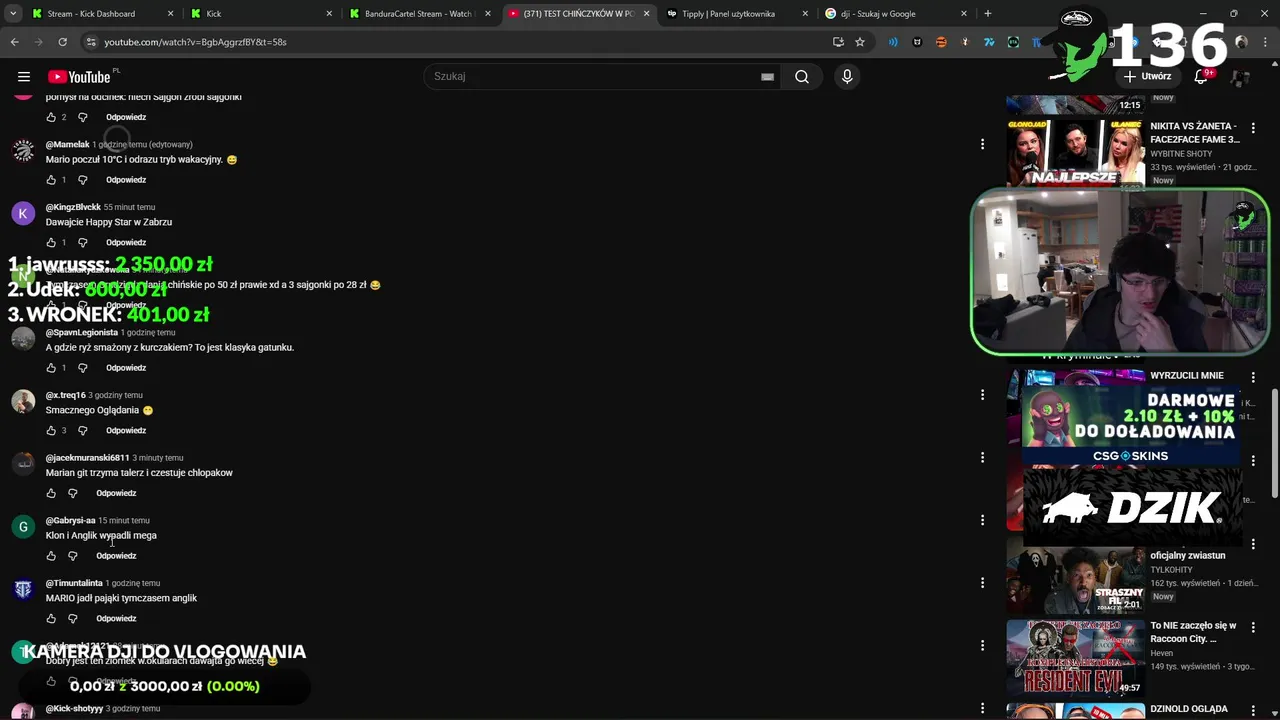This screenshot has height=720, width=1280.
Task: Like @Timuntalinta's MARIO comment
Action: pyautogui.click(x=51, y=619)
